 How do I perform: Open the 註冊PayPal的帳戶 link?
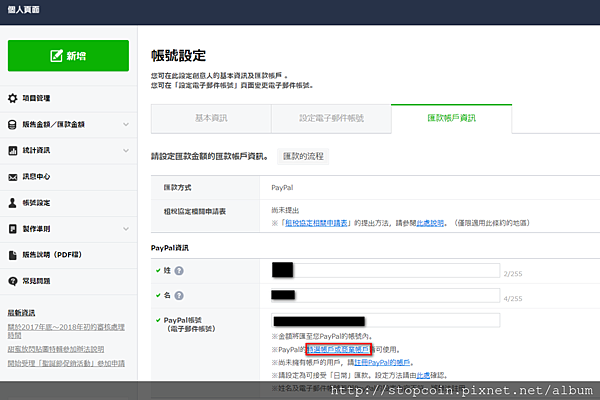(x=382, y=362)
